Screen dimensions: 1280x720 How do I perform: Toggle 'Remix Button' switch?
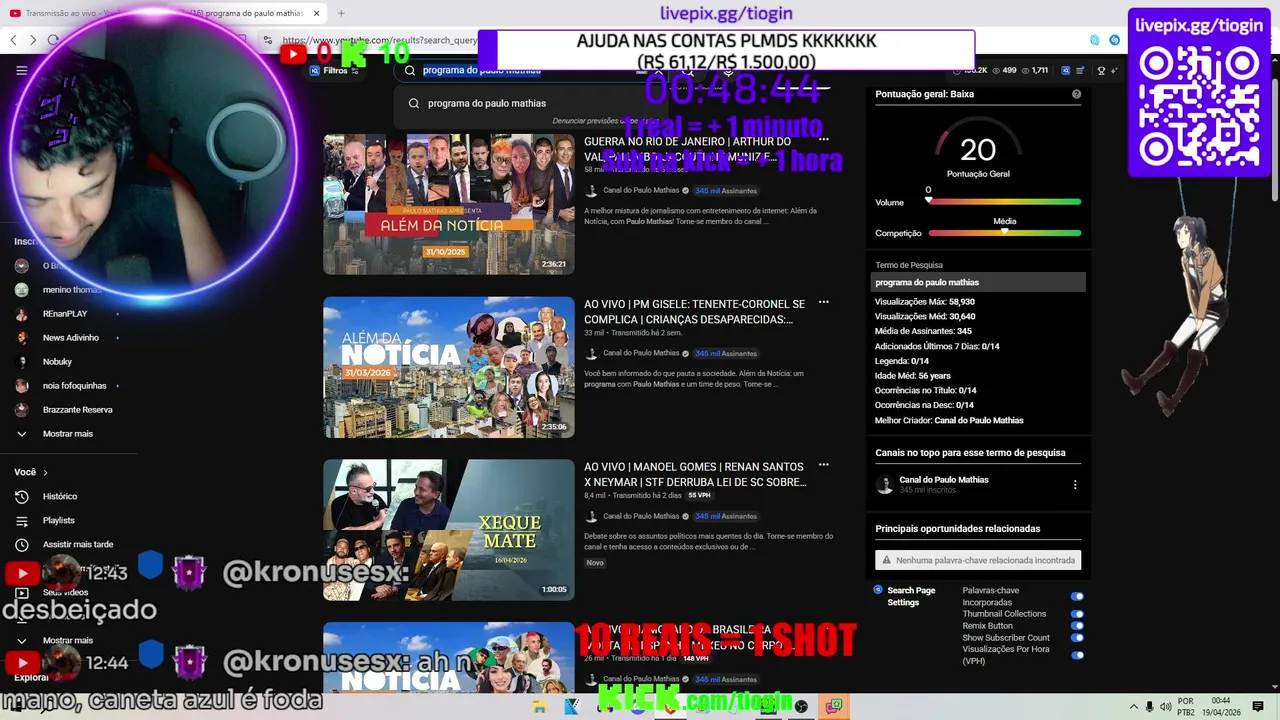coord(1077,626)
